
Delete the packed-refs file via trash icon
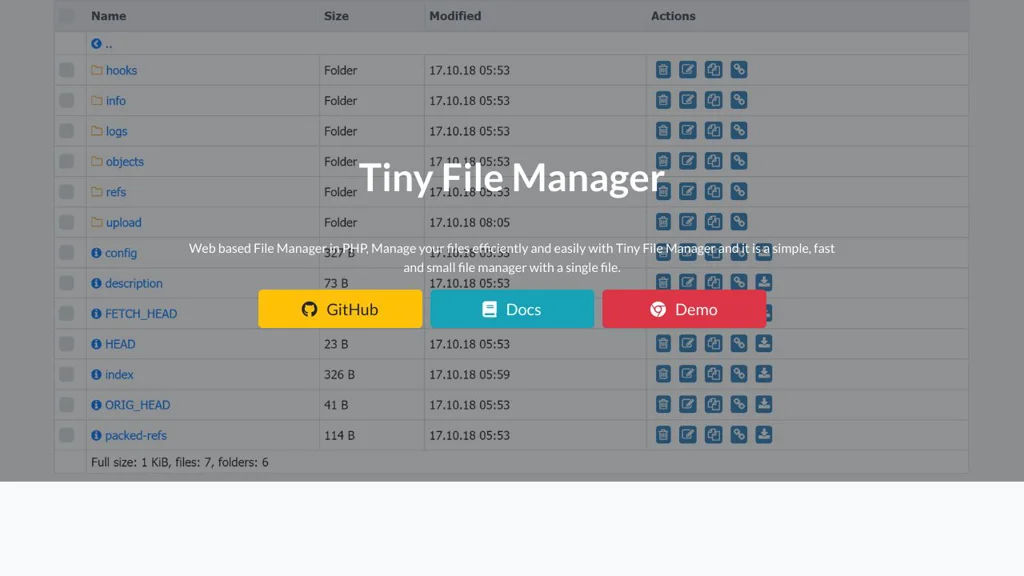[x=663, y=435]
